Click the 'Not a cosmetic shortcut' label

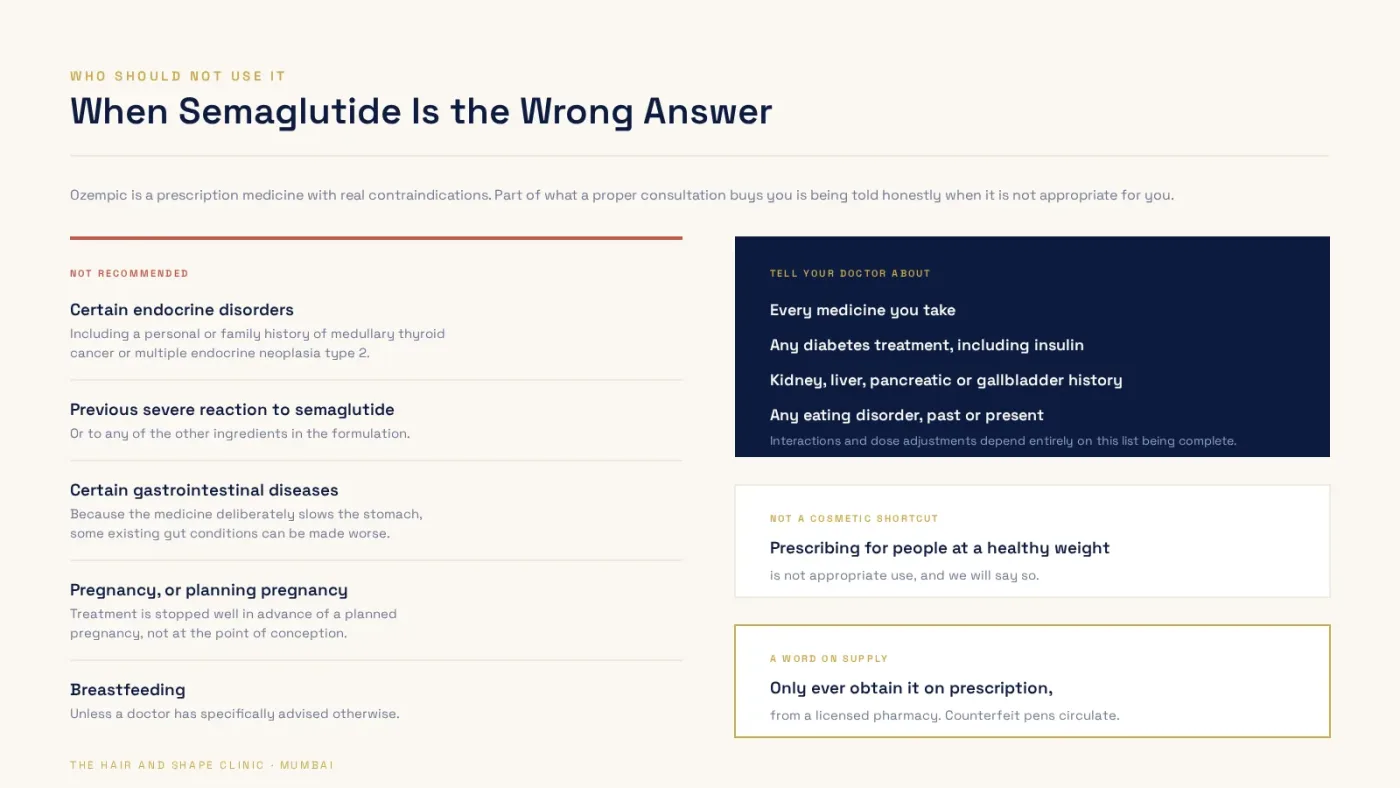click(x=854, y=518)
